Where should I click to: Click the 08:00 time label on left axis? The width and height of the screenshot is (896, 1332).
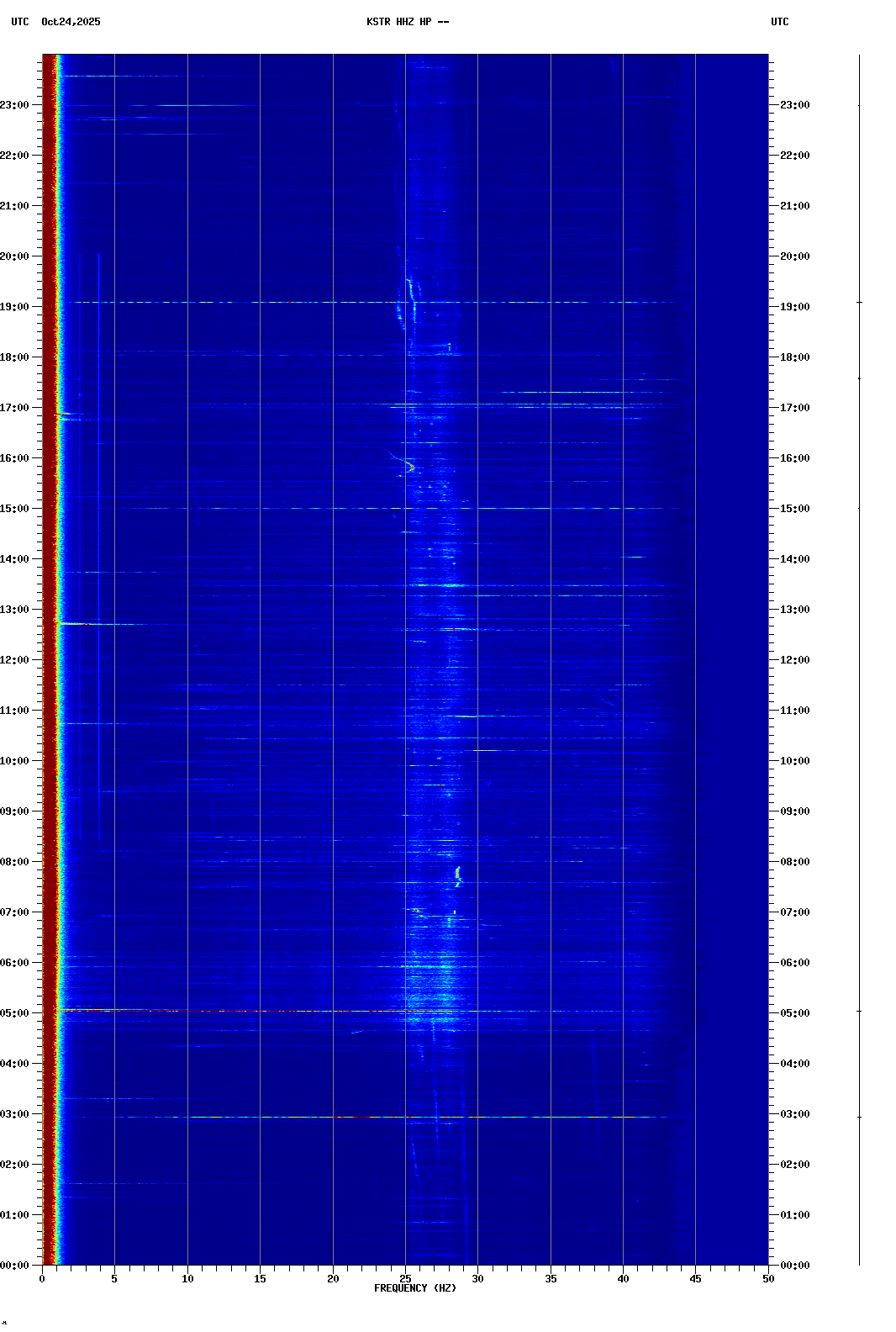(x=15, y=862)
